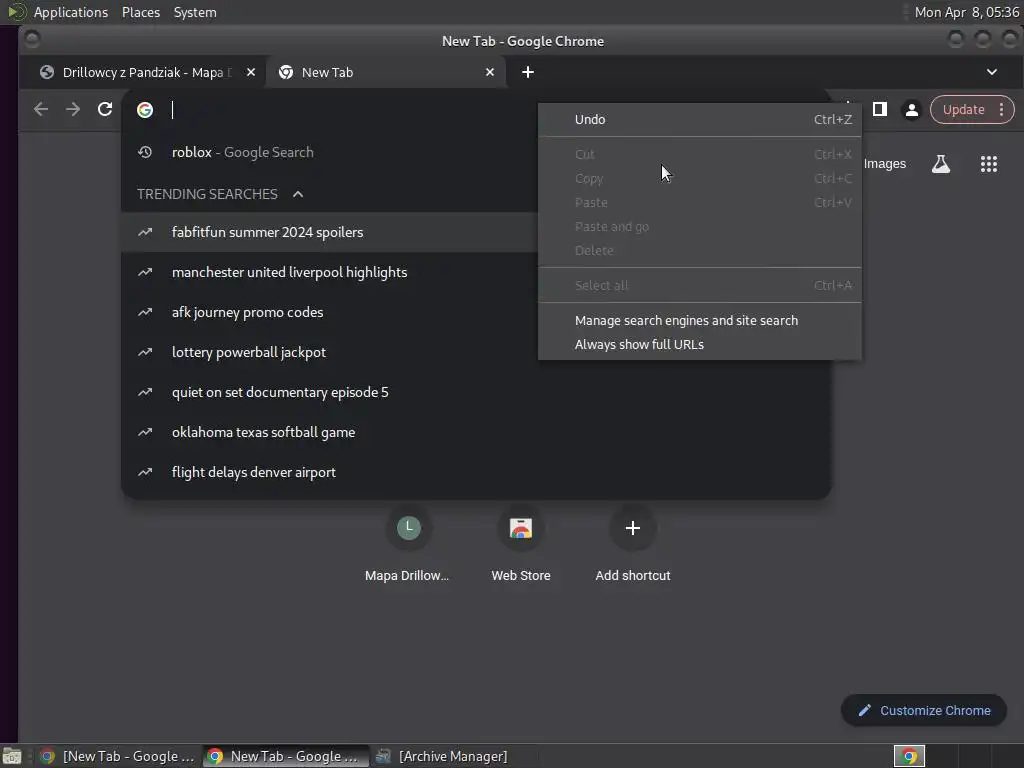Switch to Archive Manager taskbar item

[x=444, y=756]
